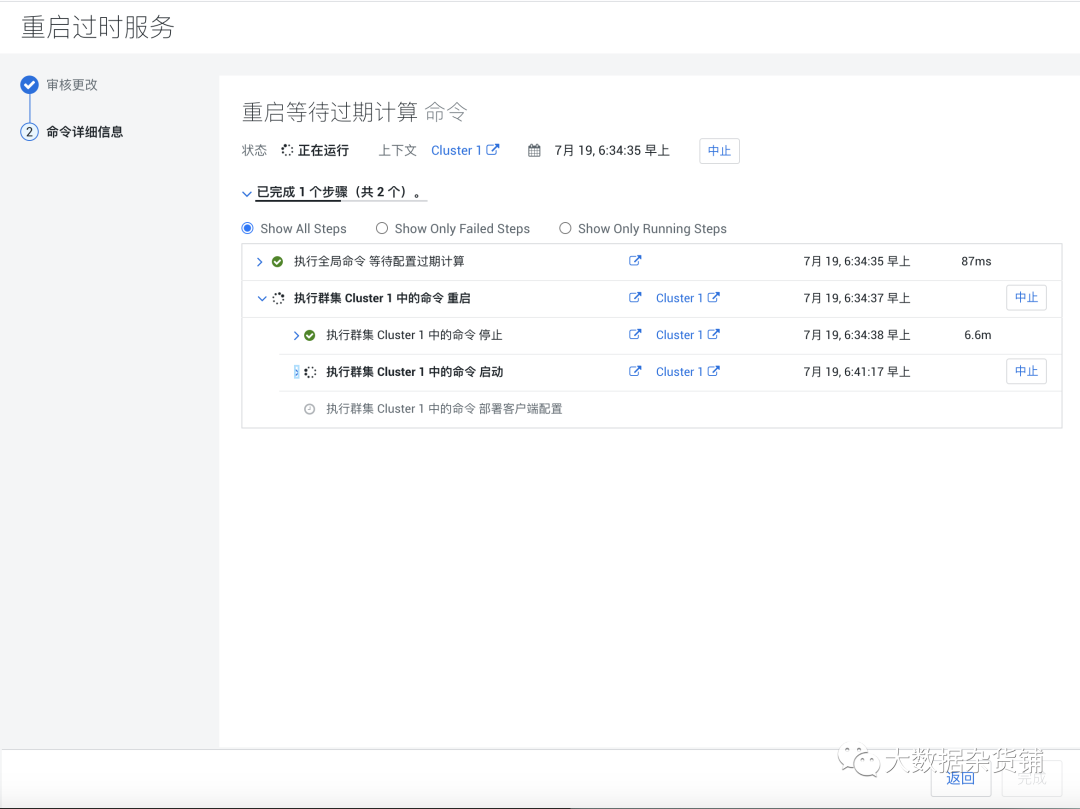Click the 重启等待过期计算 命令 heading
Screen dimensions: 1080x809
[355, 112]
